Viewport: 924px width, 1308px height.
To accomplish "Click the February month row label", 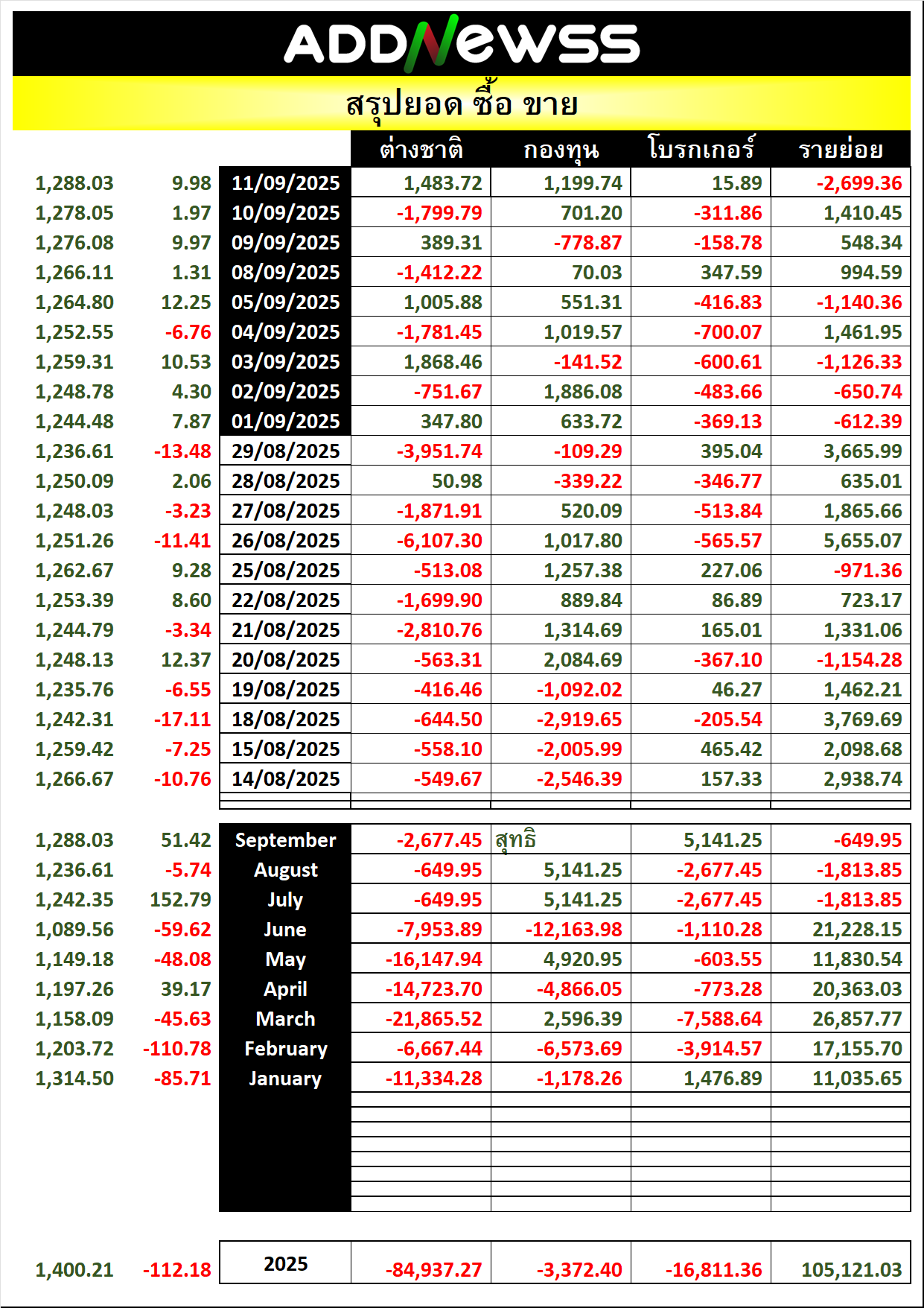I will pyautogui.click(x=285, y=1048).
